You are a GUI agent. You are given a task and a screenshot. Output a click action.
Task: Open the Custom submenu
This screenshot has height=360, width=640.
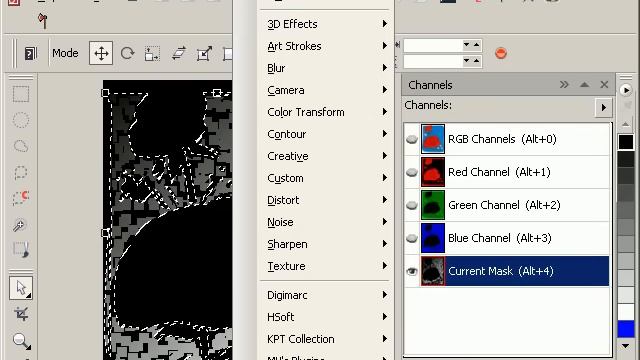(x=326, y=178)
